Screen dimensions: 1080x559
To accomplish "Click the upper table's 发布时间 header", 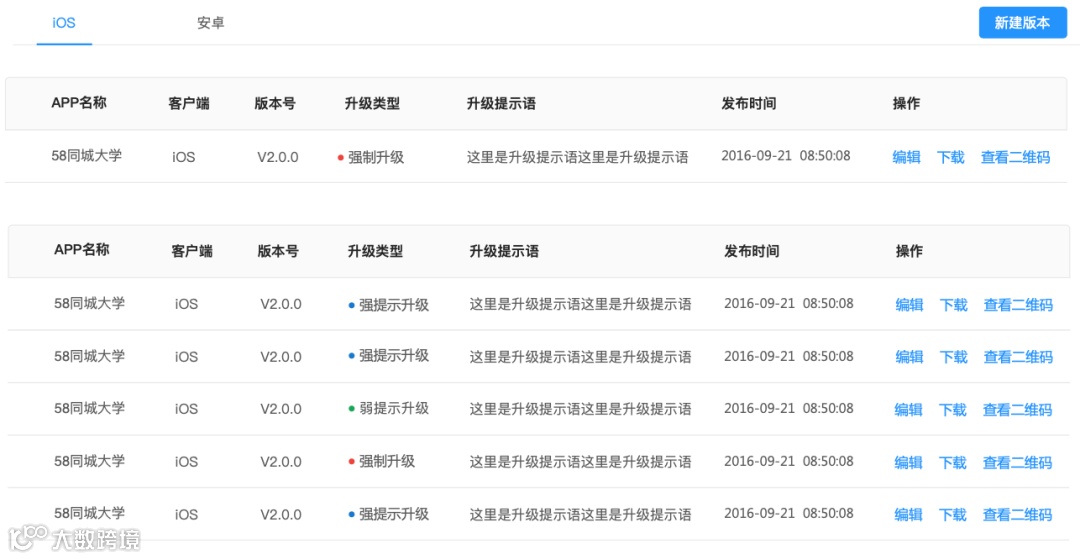I will (x=749, y=104).
